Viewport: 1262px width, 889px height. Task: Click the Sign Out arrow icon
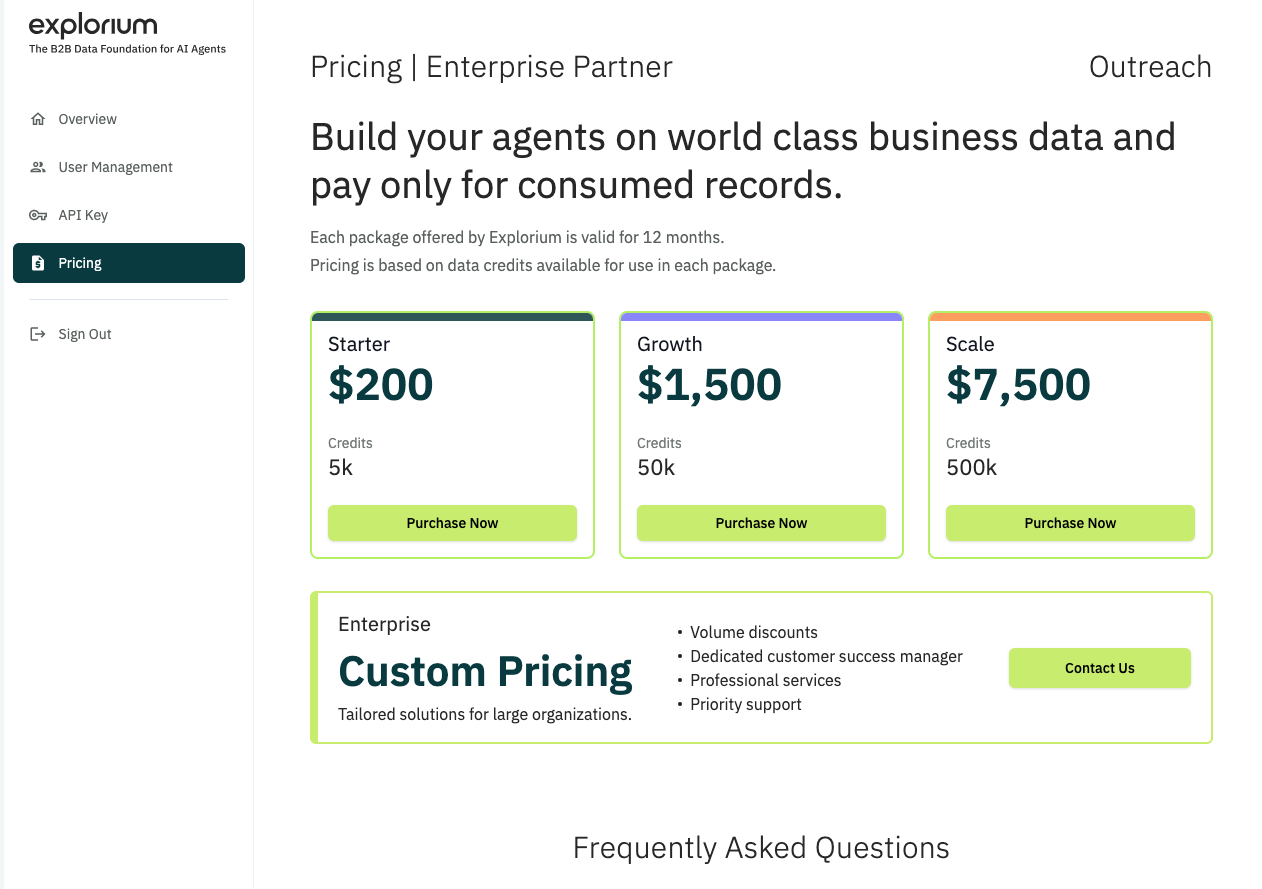tap(38, 334)
